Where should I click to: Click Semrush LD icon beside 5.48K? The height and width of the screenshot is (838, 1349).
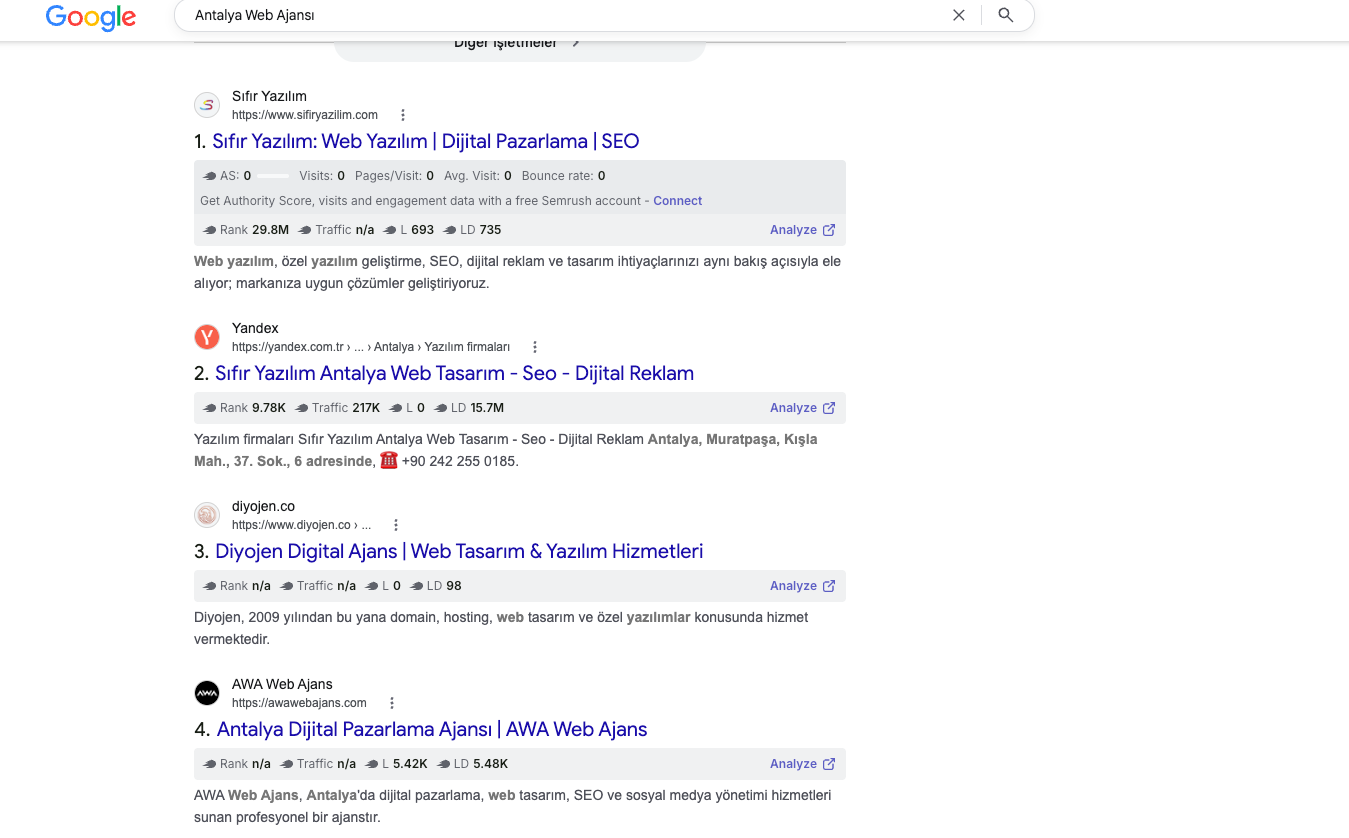pos(444,764)
